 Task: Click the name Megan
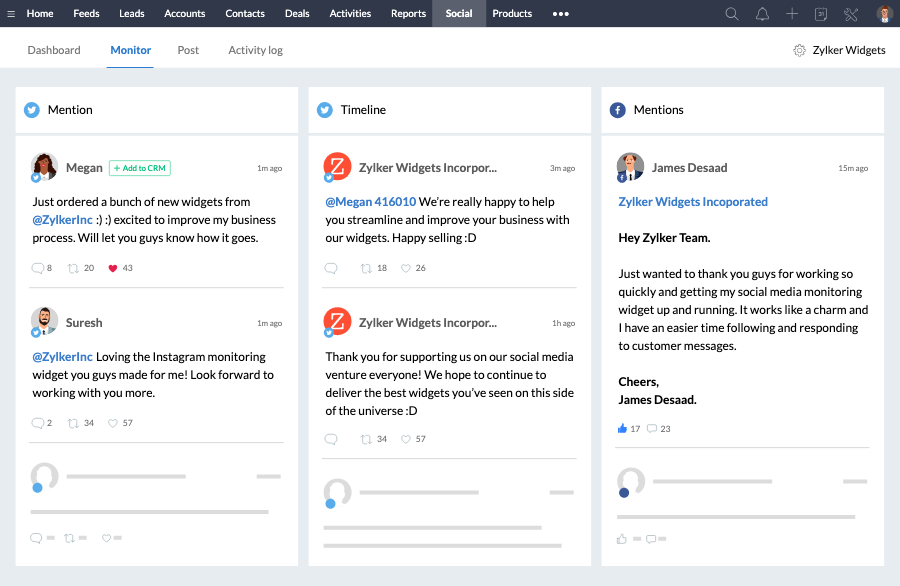pyautogui.click(x=84, y=168)
